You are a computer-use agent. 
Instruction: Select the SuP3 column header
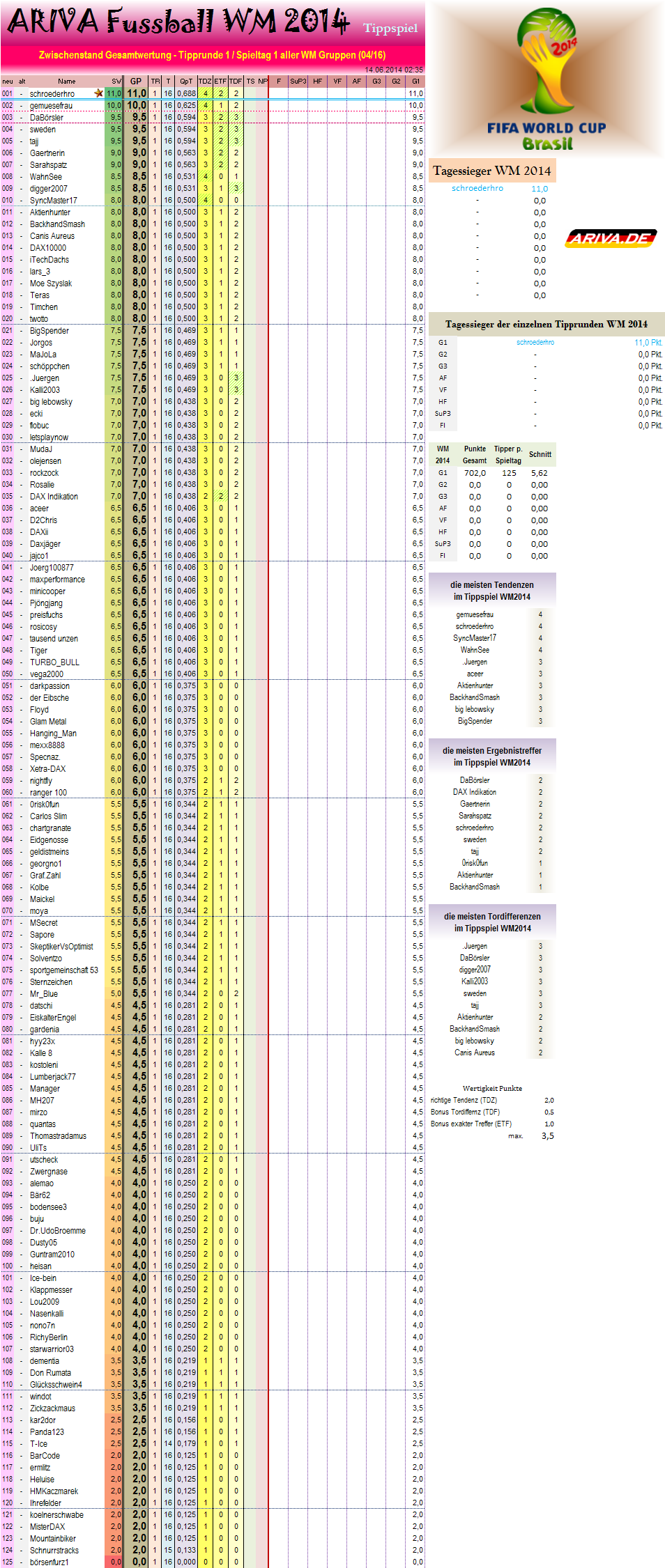[x=298, y=81]
